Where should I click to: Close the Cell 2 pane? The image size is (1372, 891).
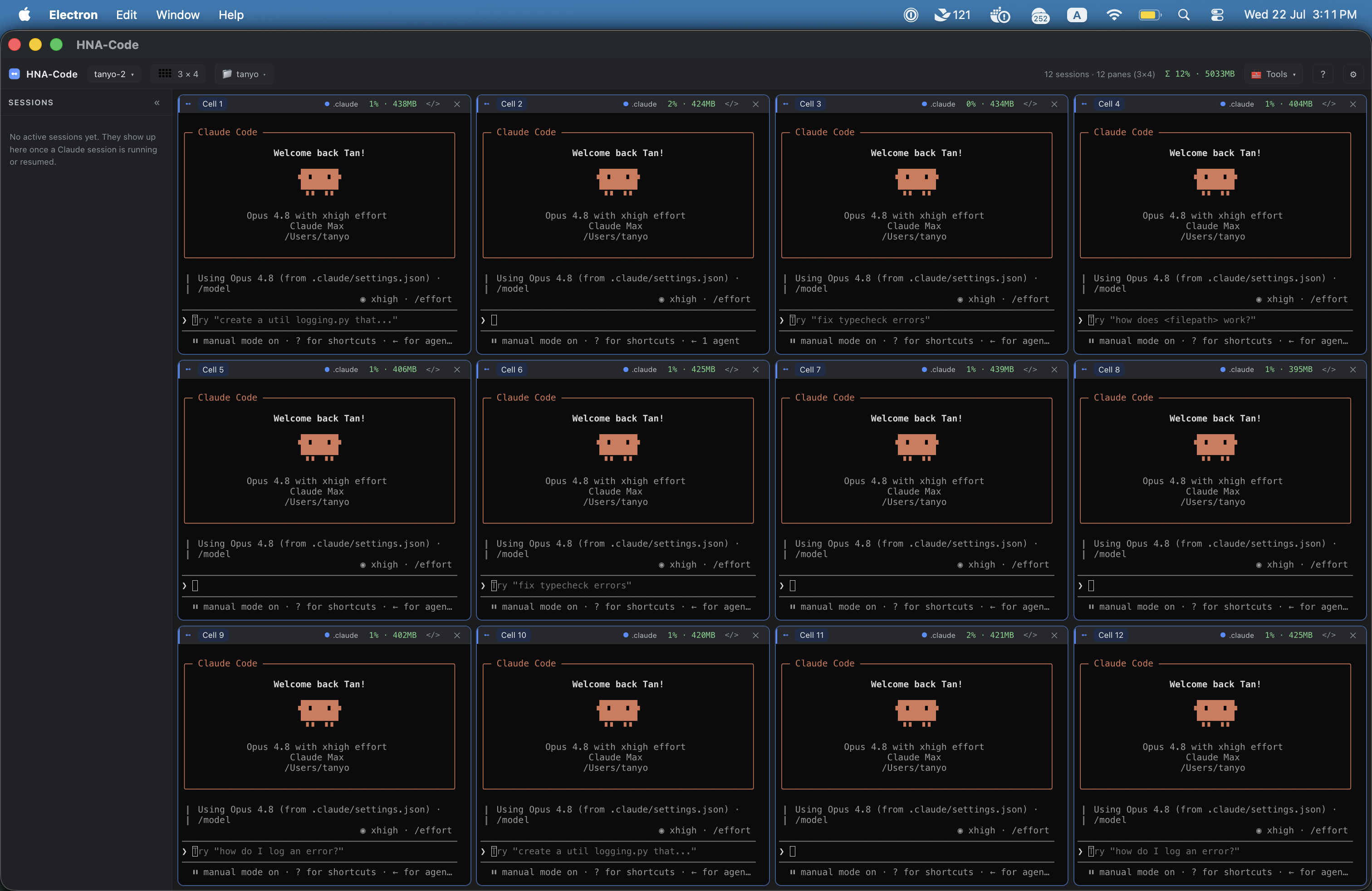[755, 104]
